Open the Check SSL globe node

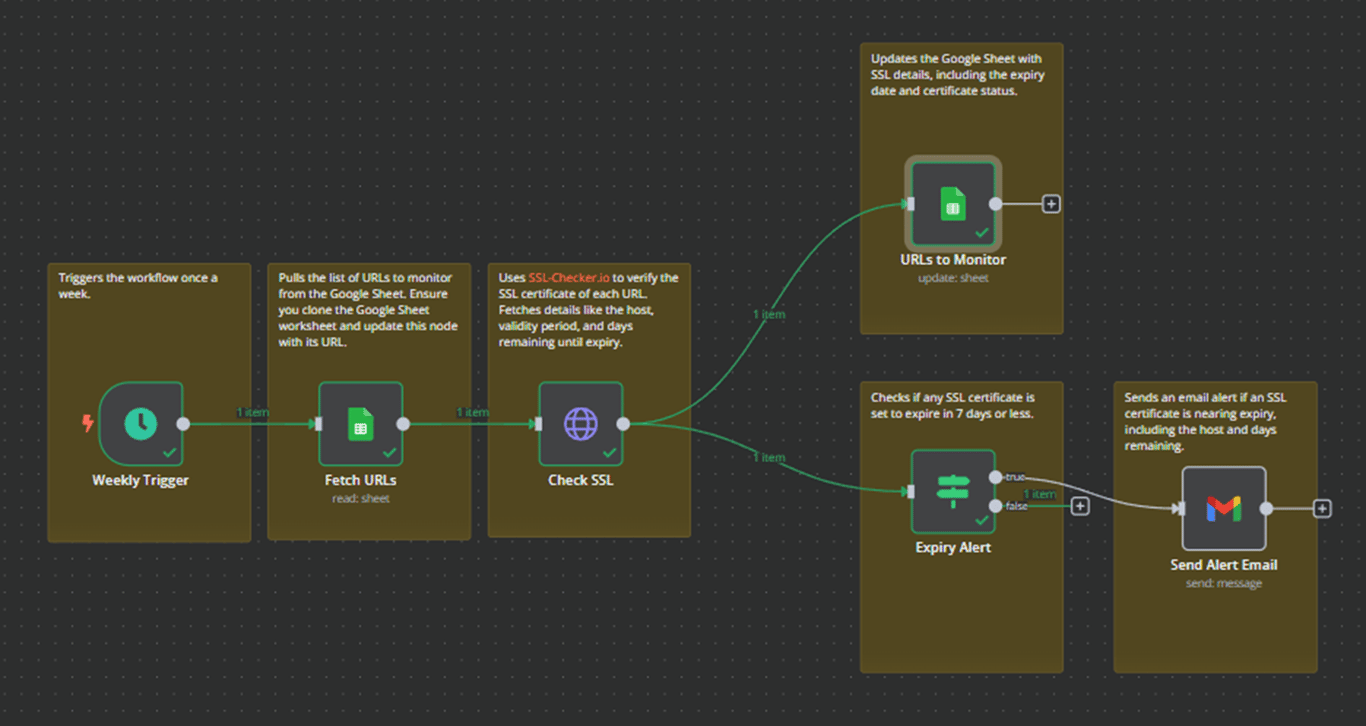(581, 424)
